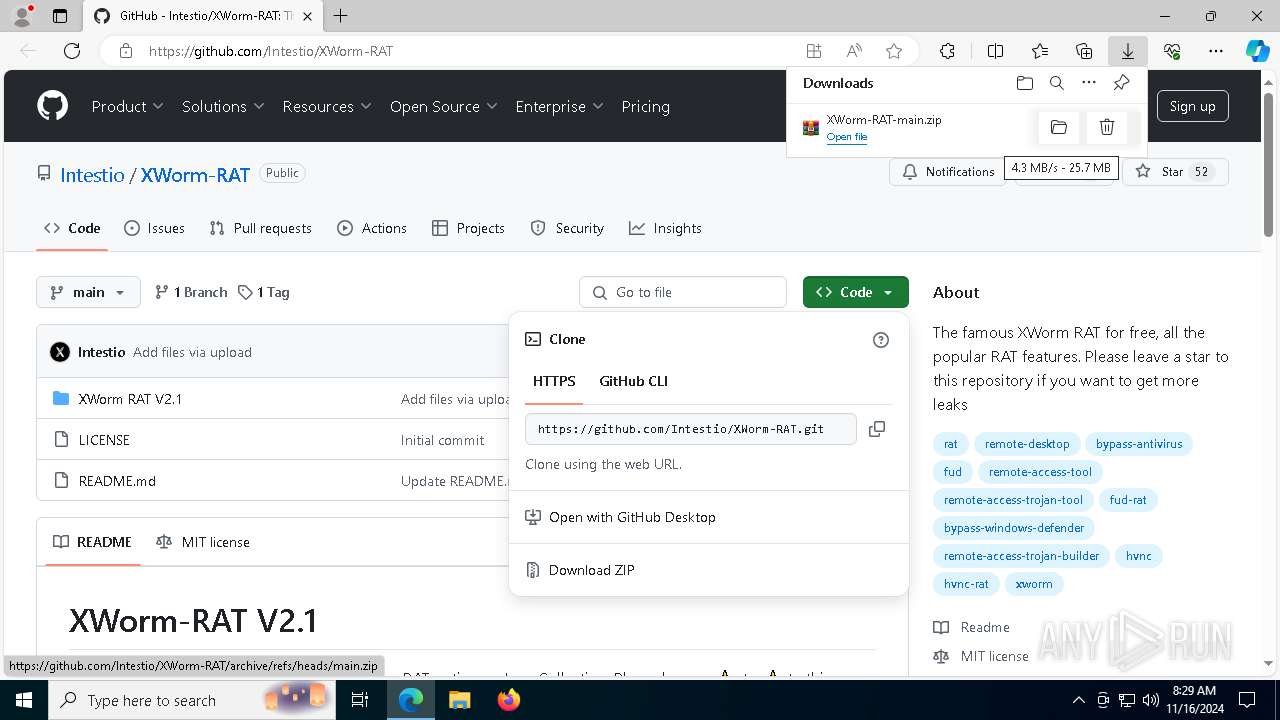Image resolution: width=1280 pixels, height=720 pixels.
Task: Click the browser back arrow
Action: [x=28, y=51]
